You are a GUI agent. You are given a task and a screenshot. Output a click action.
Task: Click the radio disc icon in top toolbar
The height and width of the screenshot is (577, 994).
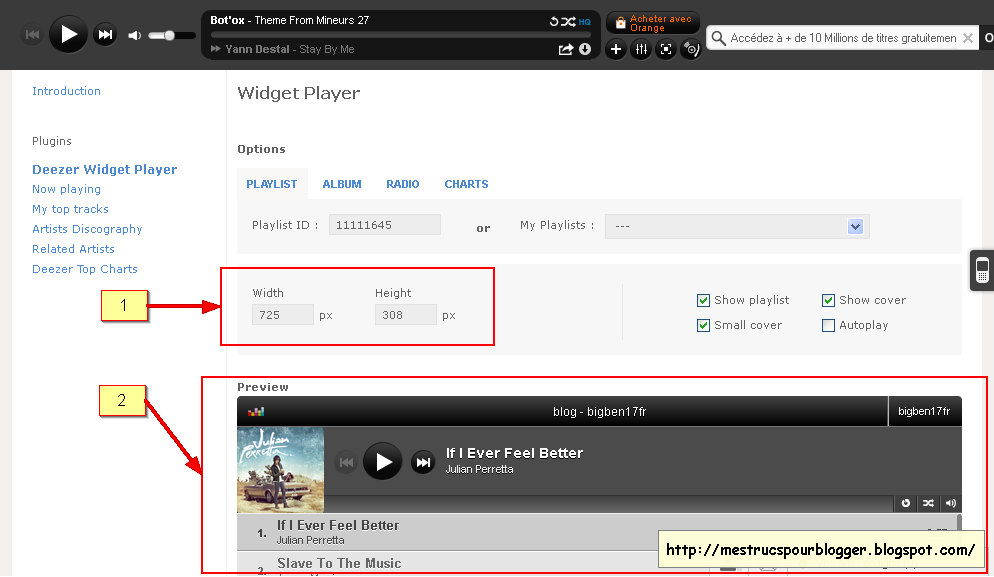point(690,49)
